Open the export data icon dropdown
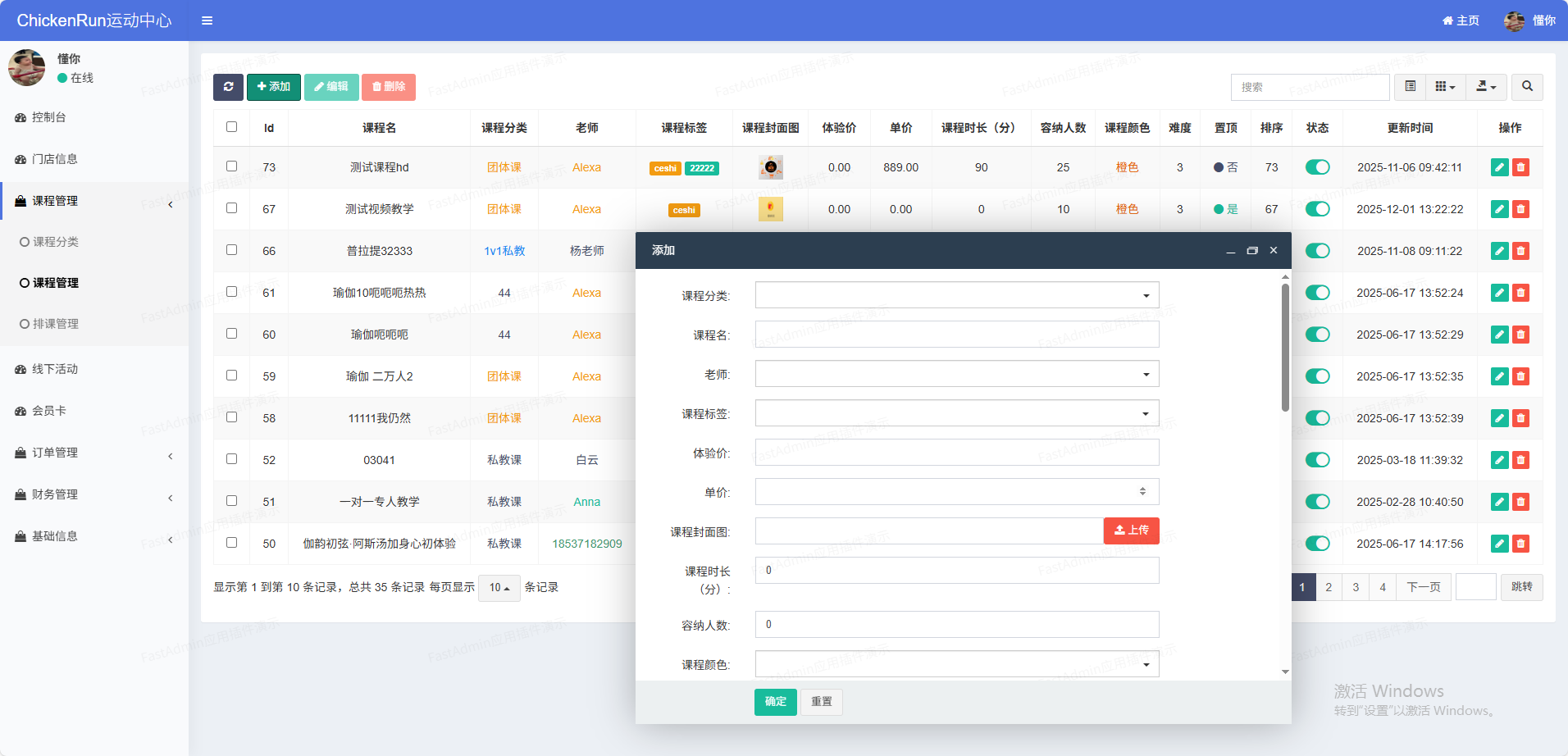Screen dimensions: 1568x756 (1486, 87)
